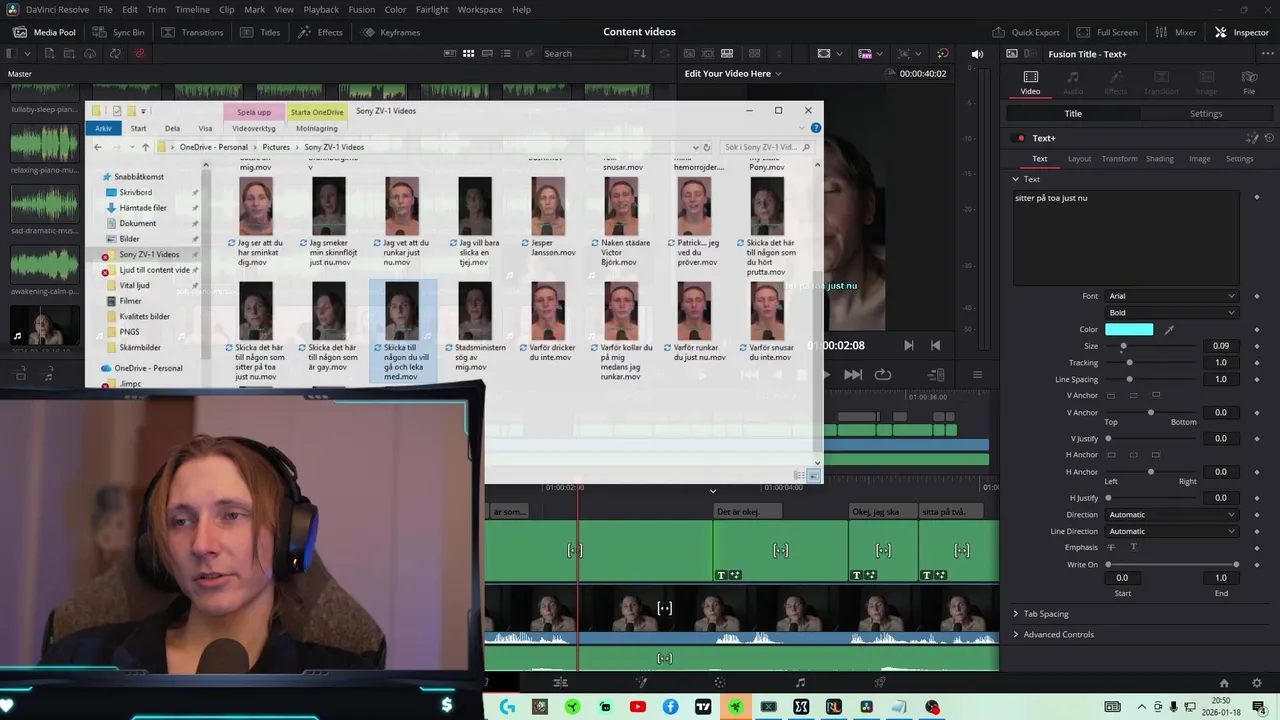Open the Fusion menu
The height and width of the screenshot is (720, 1280).
coord(362,9)
